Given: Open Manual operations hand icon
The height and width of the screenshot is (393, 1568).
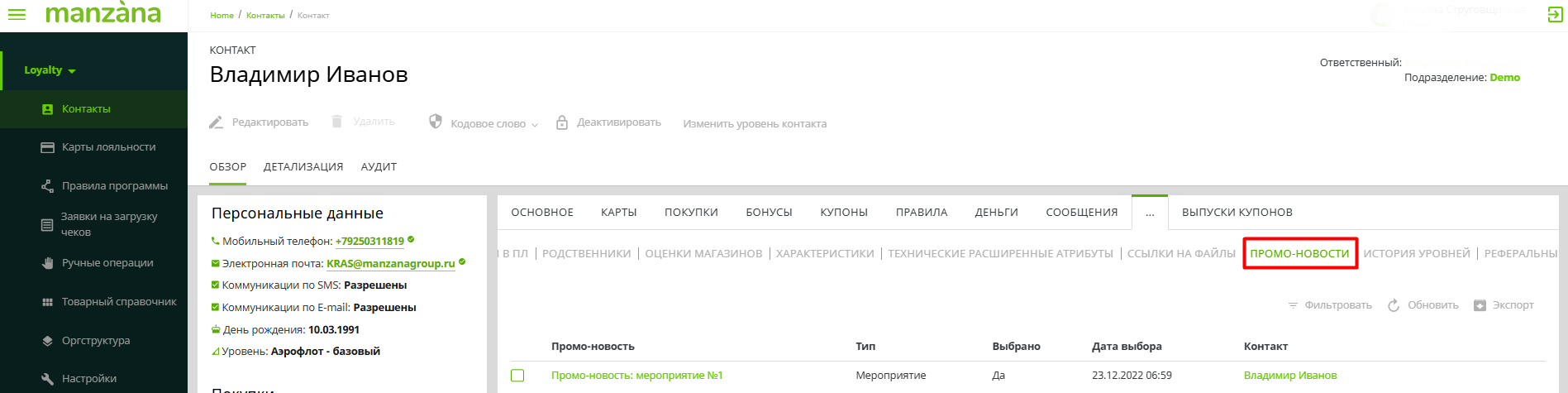Looking at the screenshot, I should 47,263.
